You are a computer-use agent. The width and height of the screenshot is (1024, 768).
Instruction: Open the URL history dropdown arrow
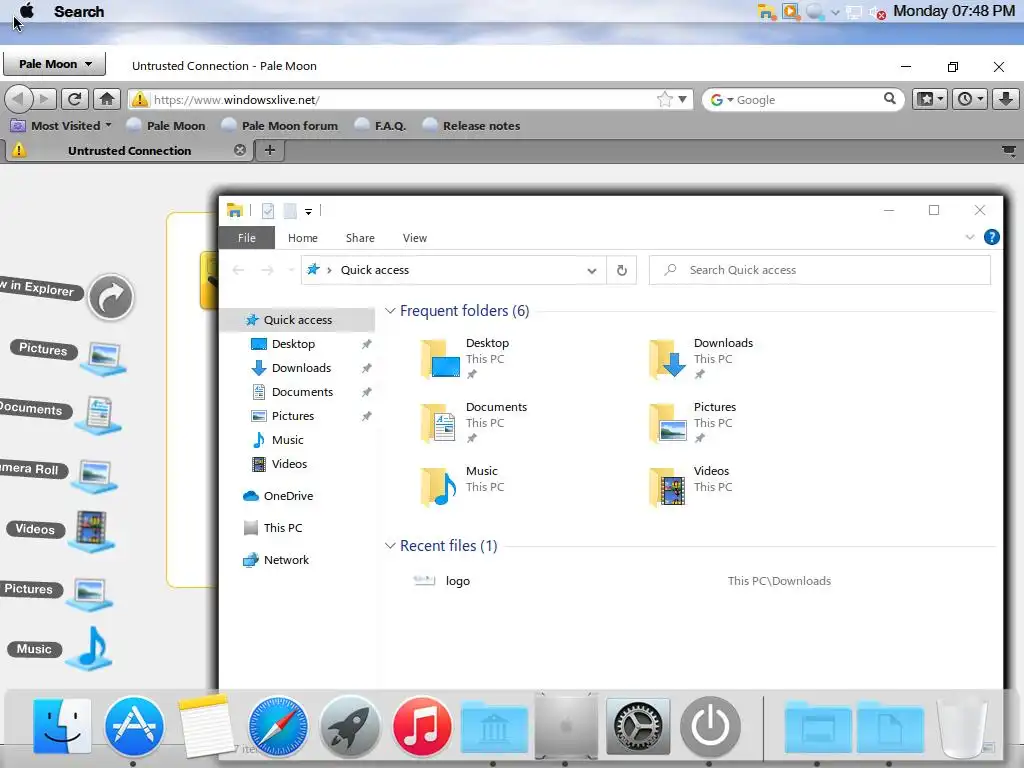682,99
